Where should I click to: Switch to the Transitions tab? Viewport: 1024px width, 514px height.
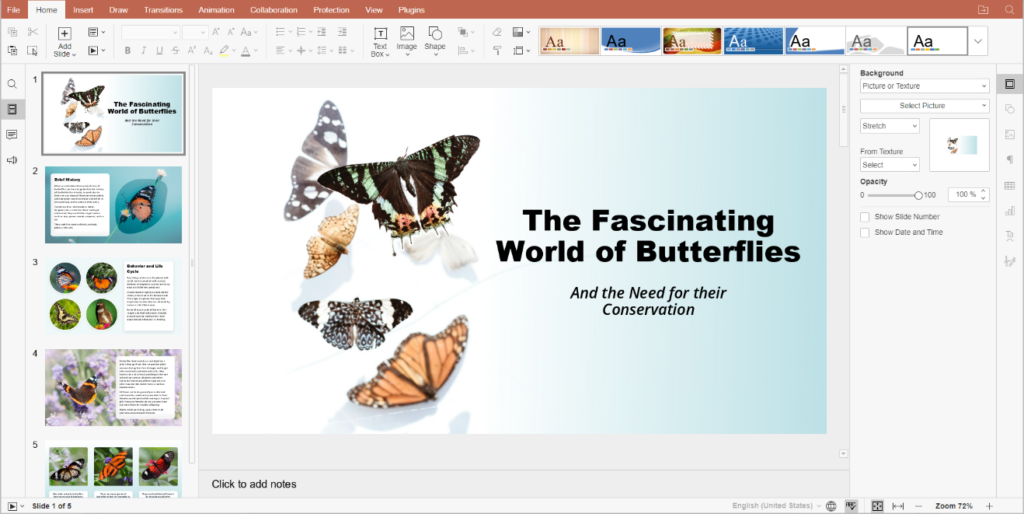click(163, 9)
